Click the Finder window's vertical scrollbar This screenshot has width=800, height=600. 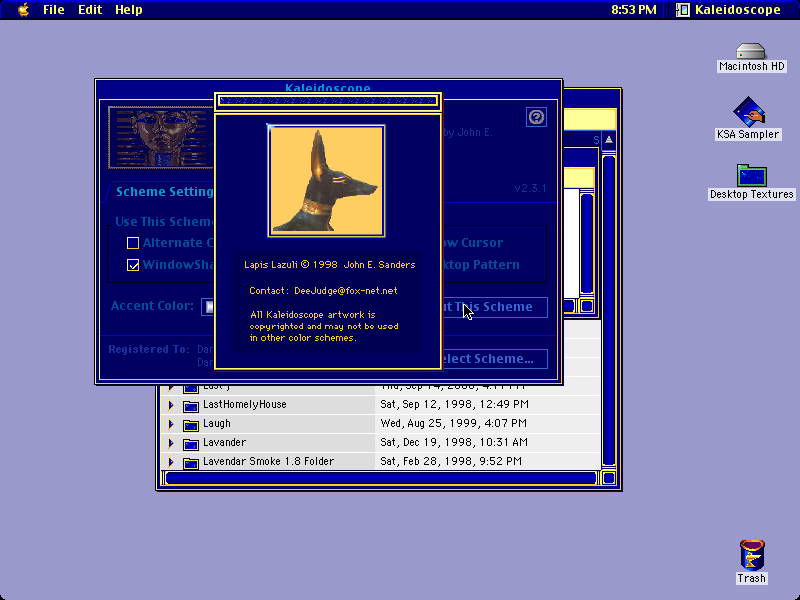pos(609,311)
